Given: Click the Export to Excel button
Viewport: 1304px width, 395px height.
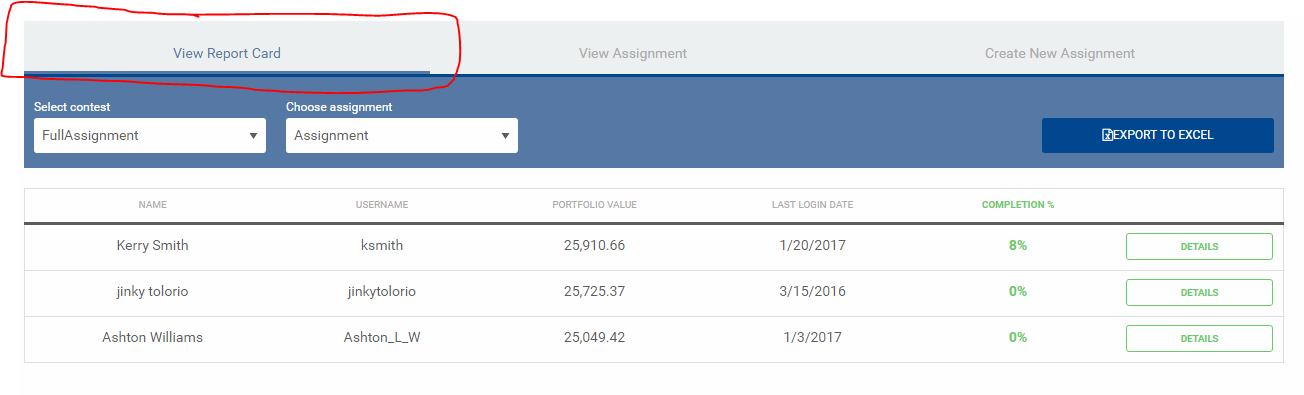Looking at the screenshot, I should (x=1158, y=135).
